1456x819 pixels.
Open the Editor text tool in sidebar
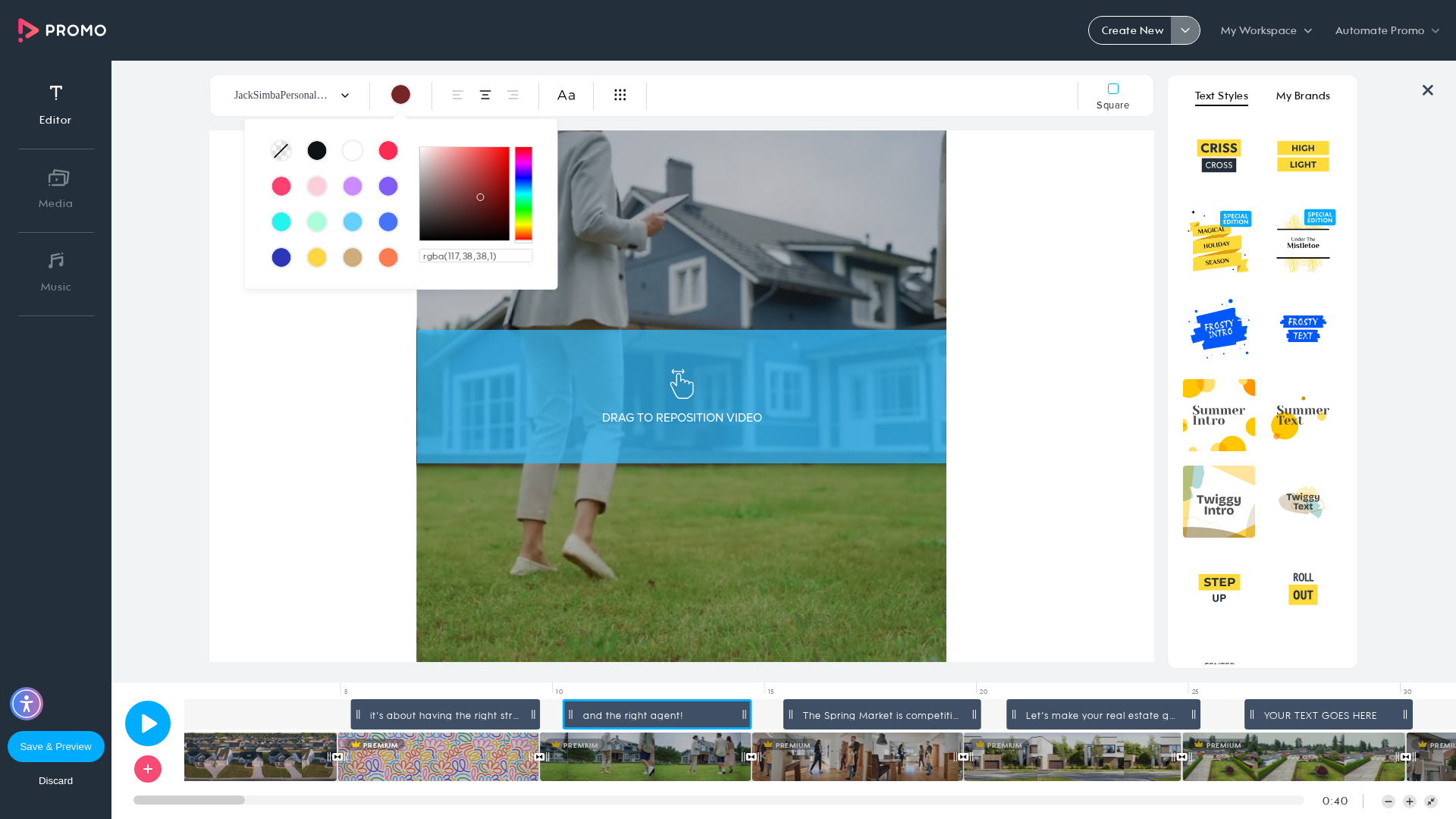(x=55, y=105)
